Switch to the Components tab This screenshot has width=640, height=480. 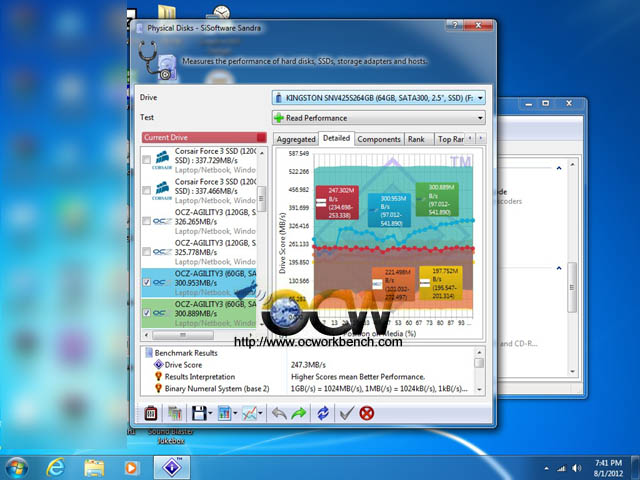click(379, 139)
